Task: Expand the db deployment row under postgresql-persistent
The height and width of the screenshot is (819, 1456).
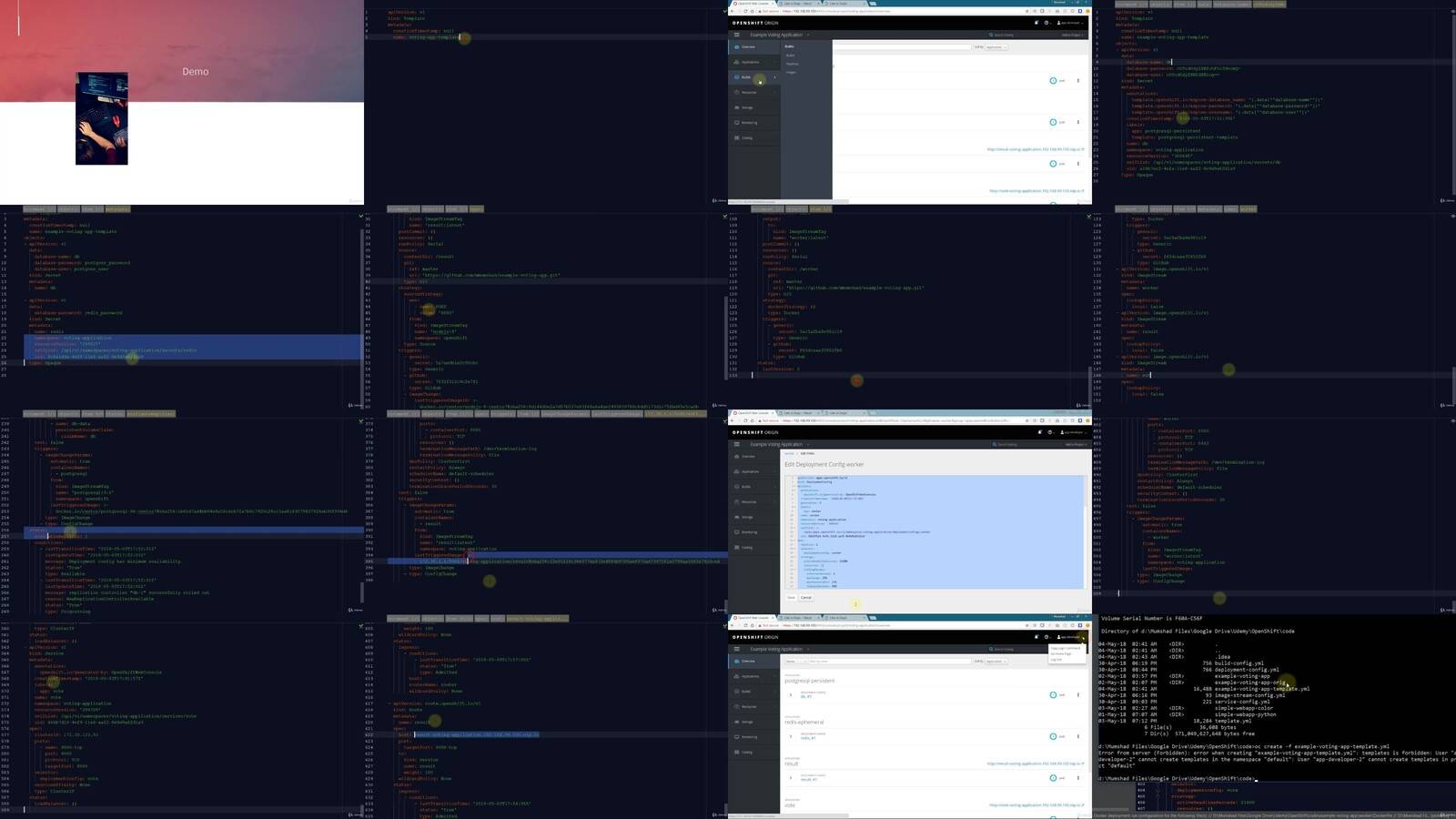Action: point(791,695)
